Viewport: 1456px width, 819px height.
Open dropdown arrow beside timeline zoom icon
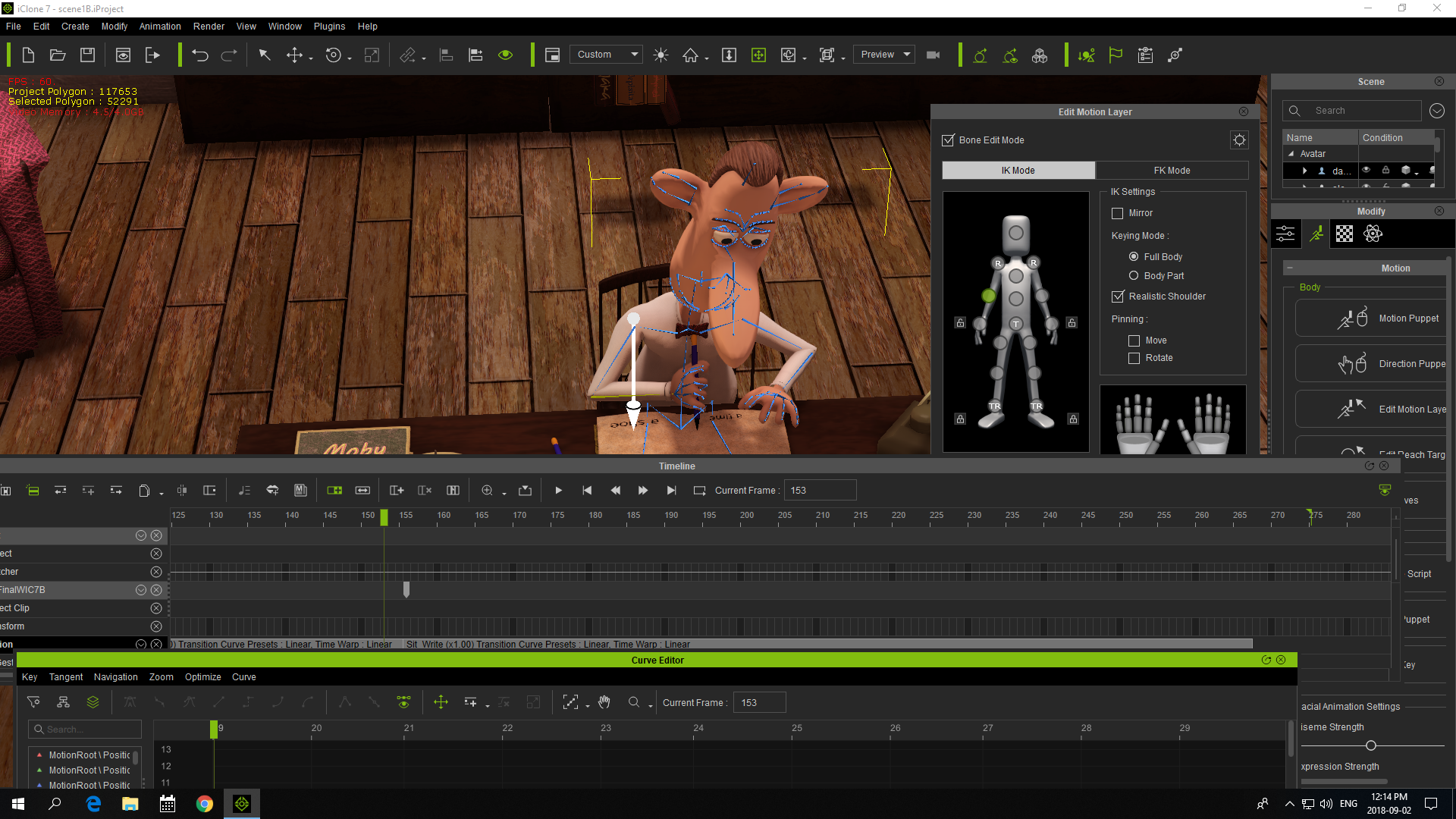(504, 494)
